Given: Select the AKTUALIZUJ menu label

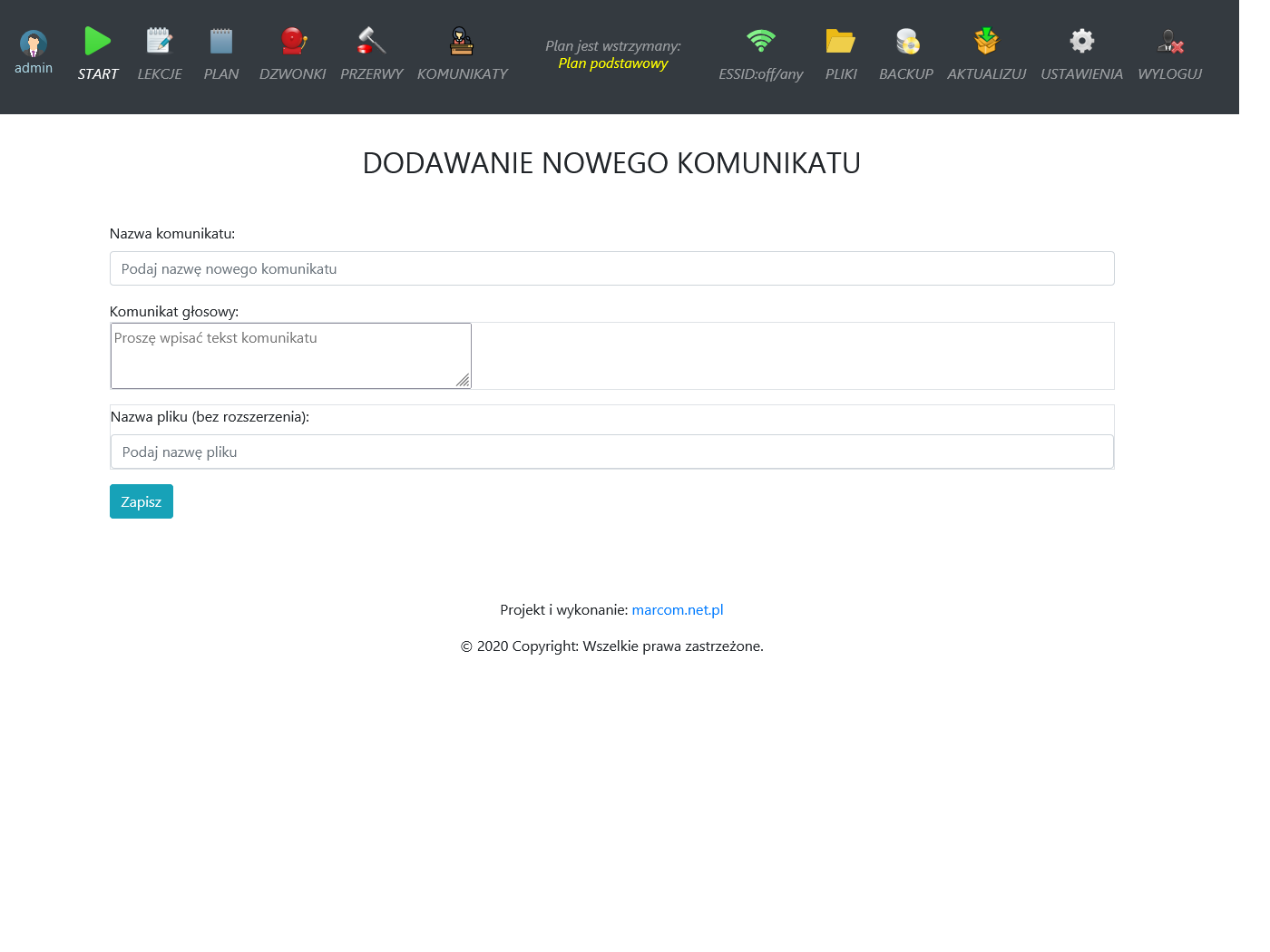Looking at the screenshot, I should (987, 74).
